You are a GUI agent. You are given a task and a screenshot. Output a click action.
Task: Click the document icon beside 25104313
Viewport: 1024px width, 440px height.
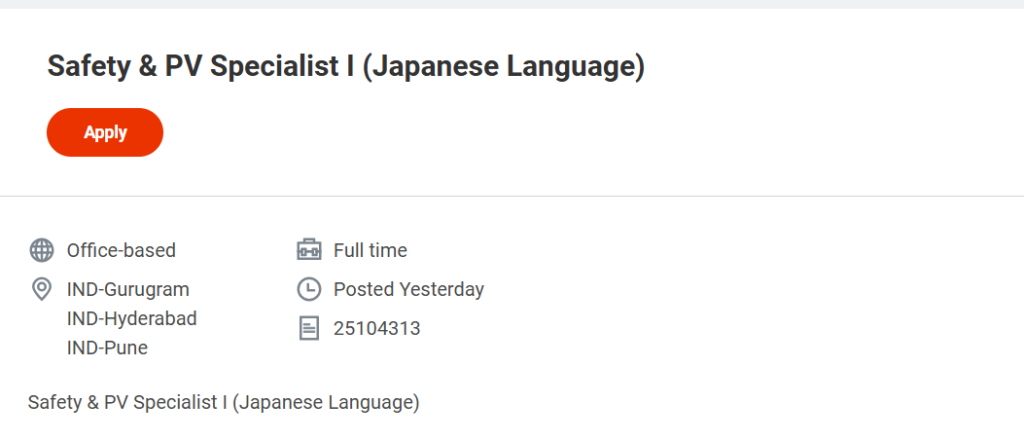click(x=309, y=328)
